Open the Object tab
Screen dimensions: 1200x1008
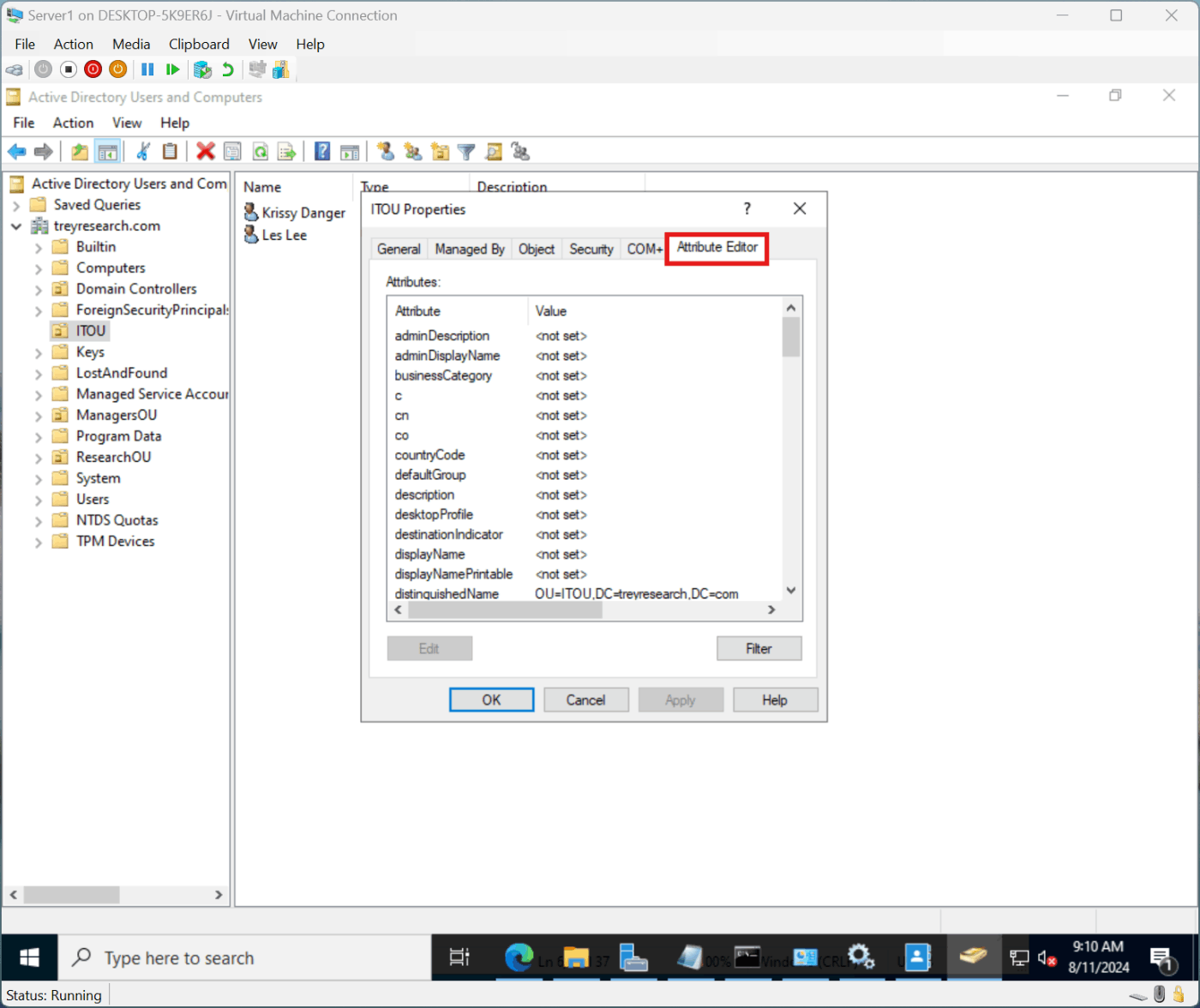point(537,249)
